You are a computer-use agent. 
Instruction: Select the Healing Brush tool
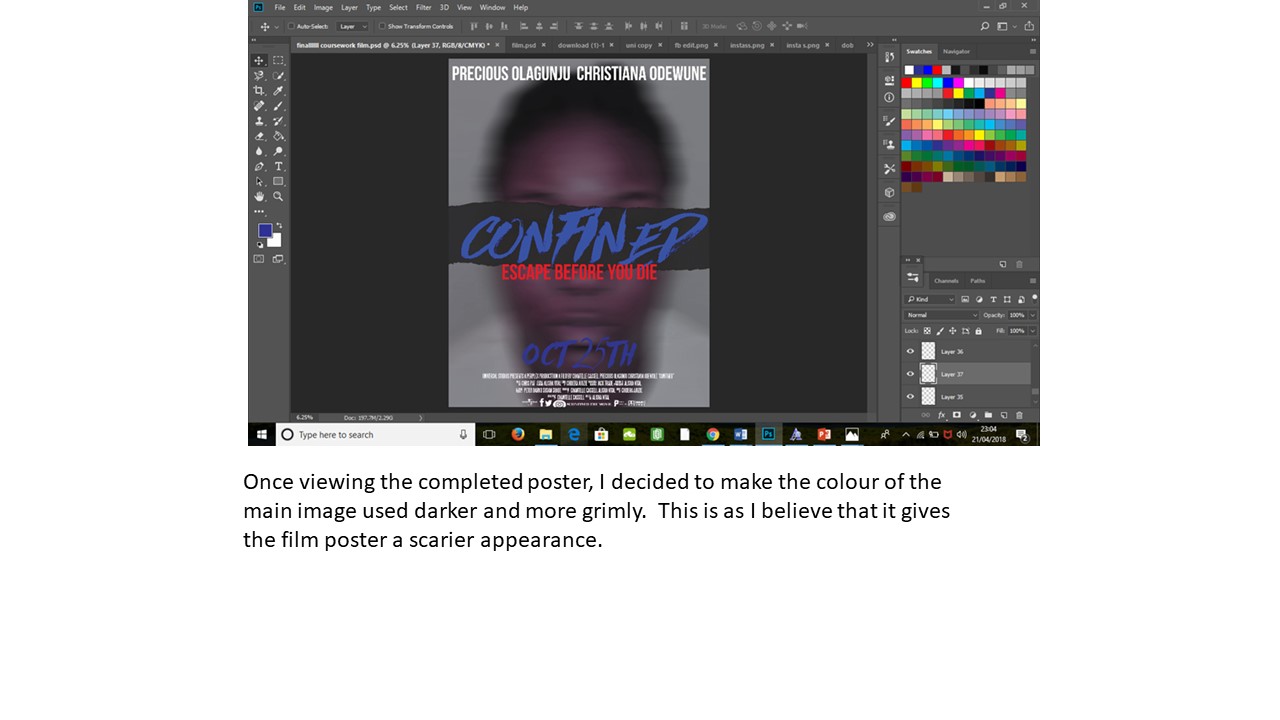[259, 106]
